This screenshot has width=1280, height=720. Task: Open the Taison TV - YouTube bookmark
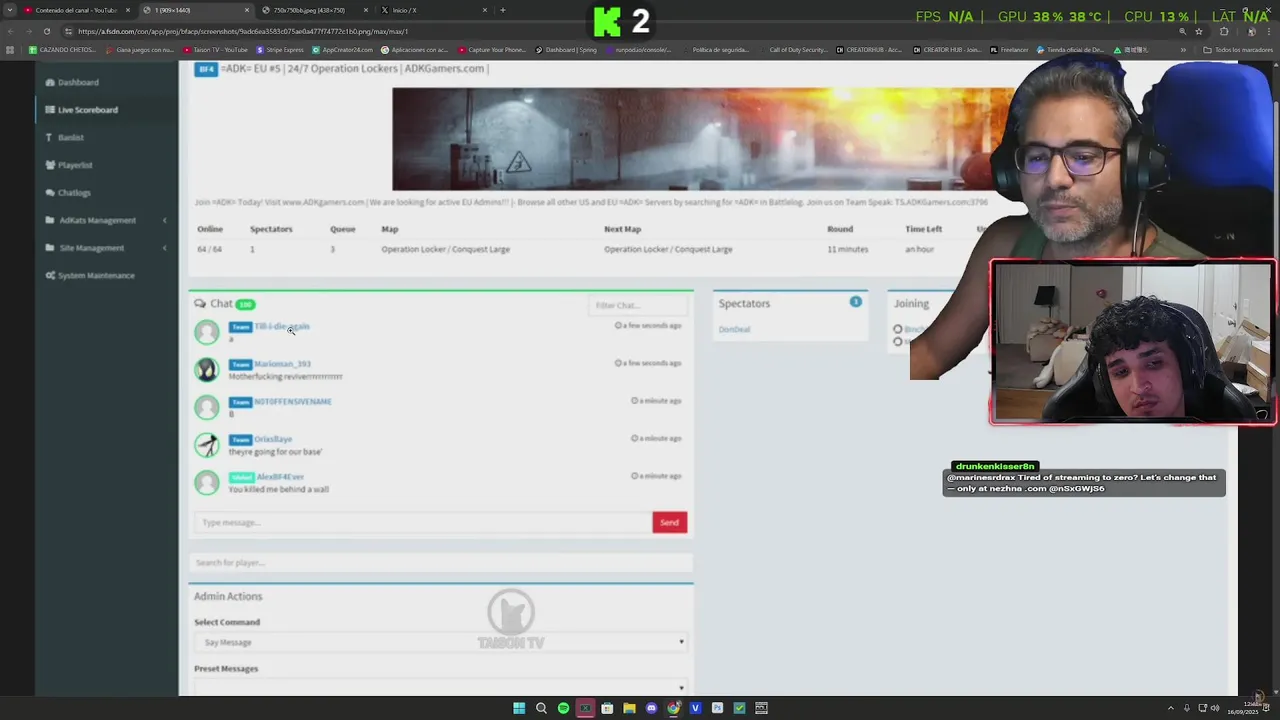point(216,49)
